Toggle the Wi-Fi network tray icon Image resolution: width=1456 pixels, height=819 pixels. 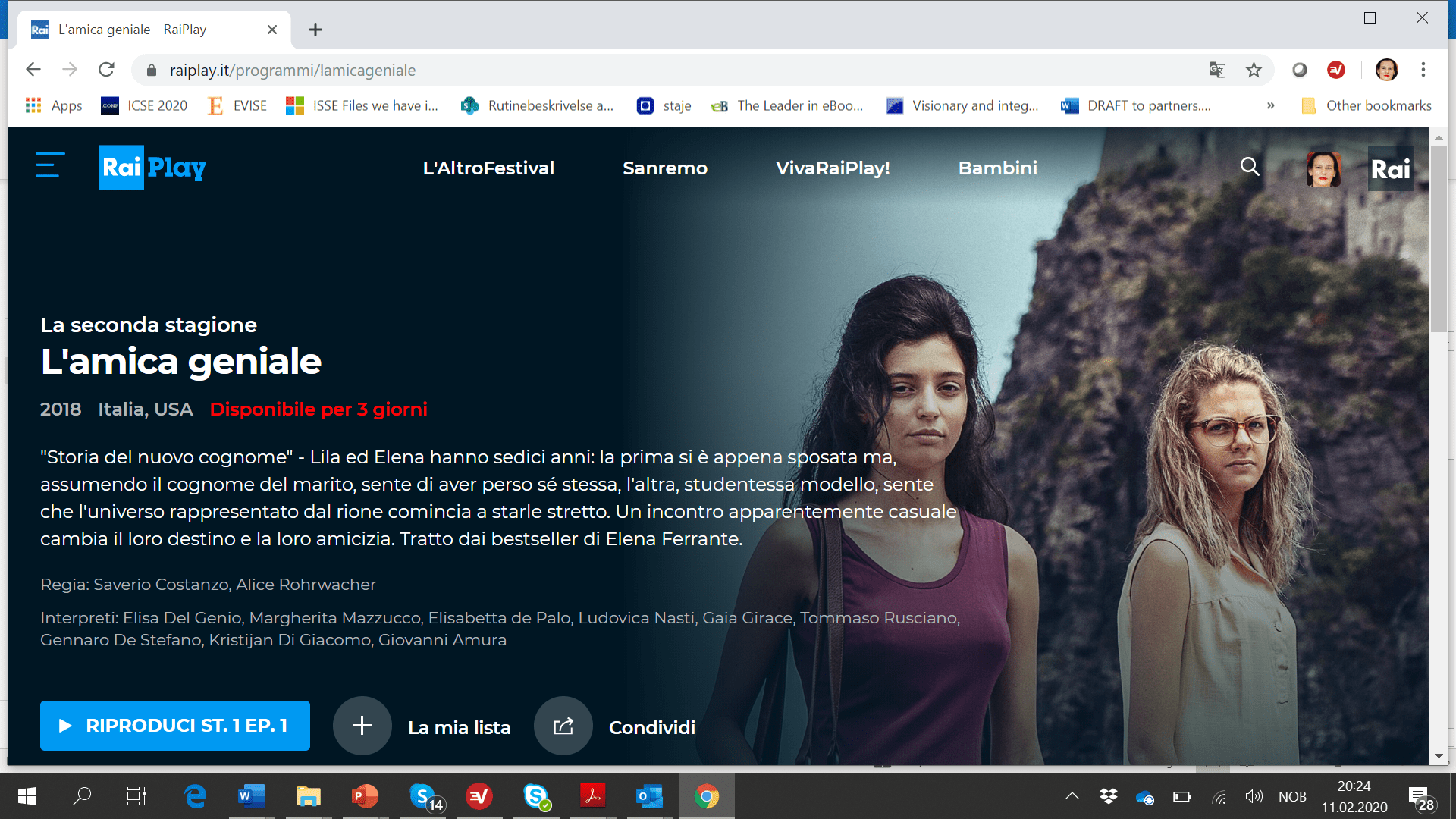[1219, 796]
